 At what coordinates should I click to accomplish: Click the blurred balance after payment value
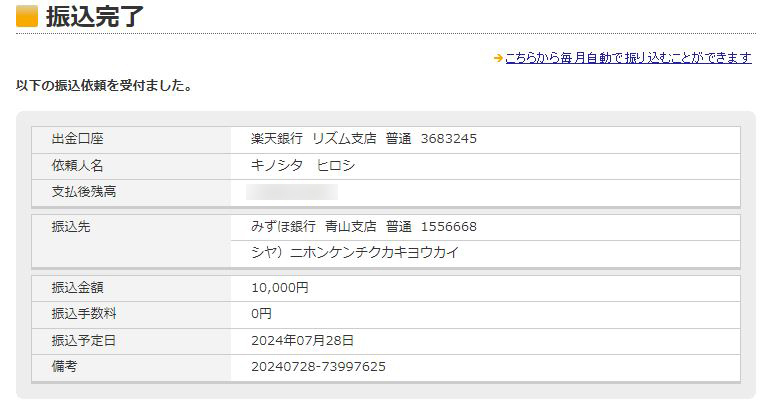(292, 192)
